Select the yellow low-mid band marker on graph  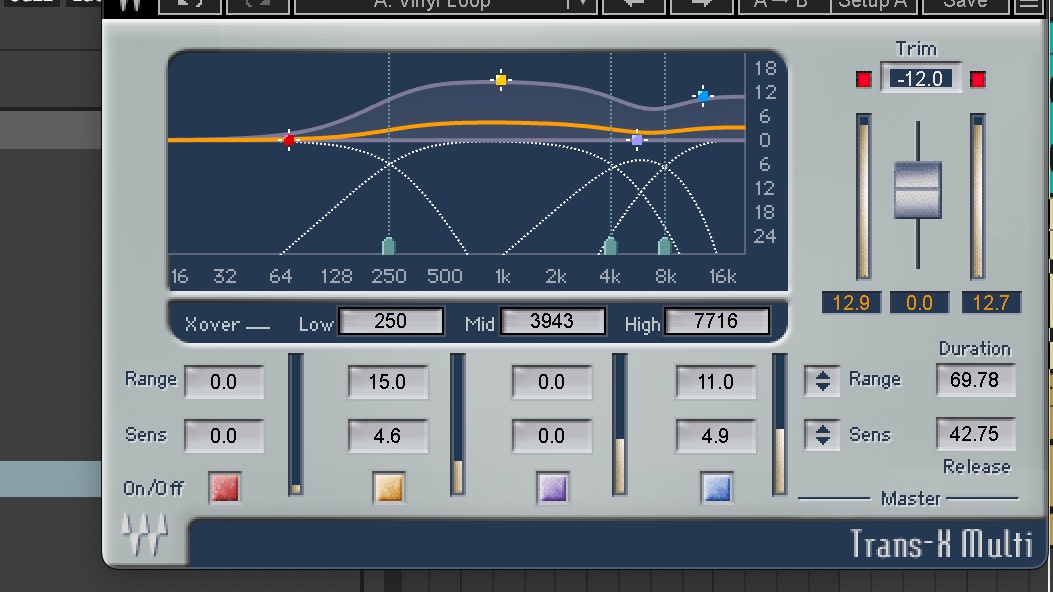(x=501, y=80)
